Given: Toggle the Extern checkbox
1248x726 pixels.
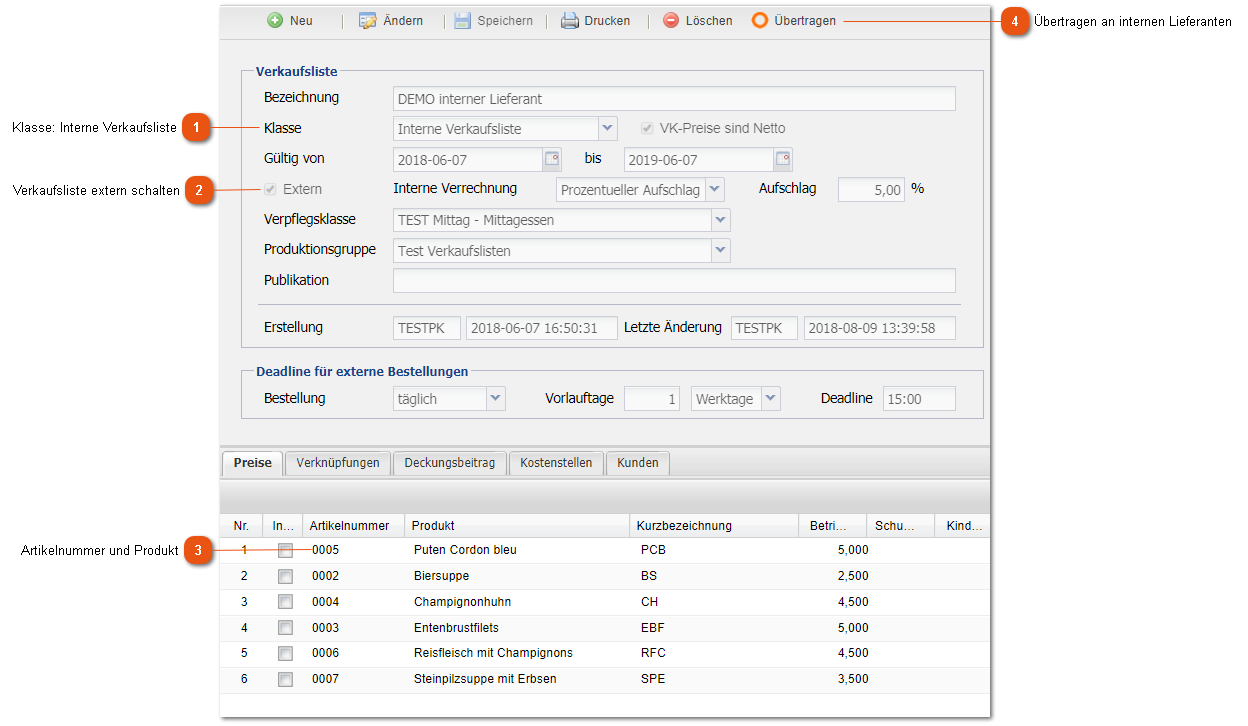Looking at the screenshot, I should 270,189.
